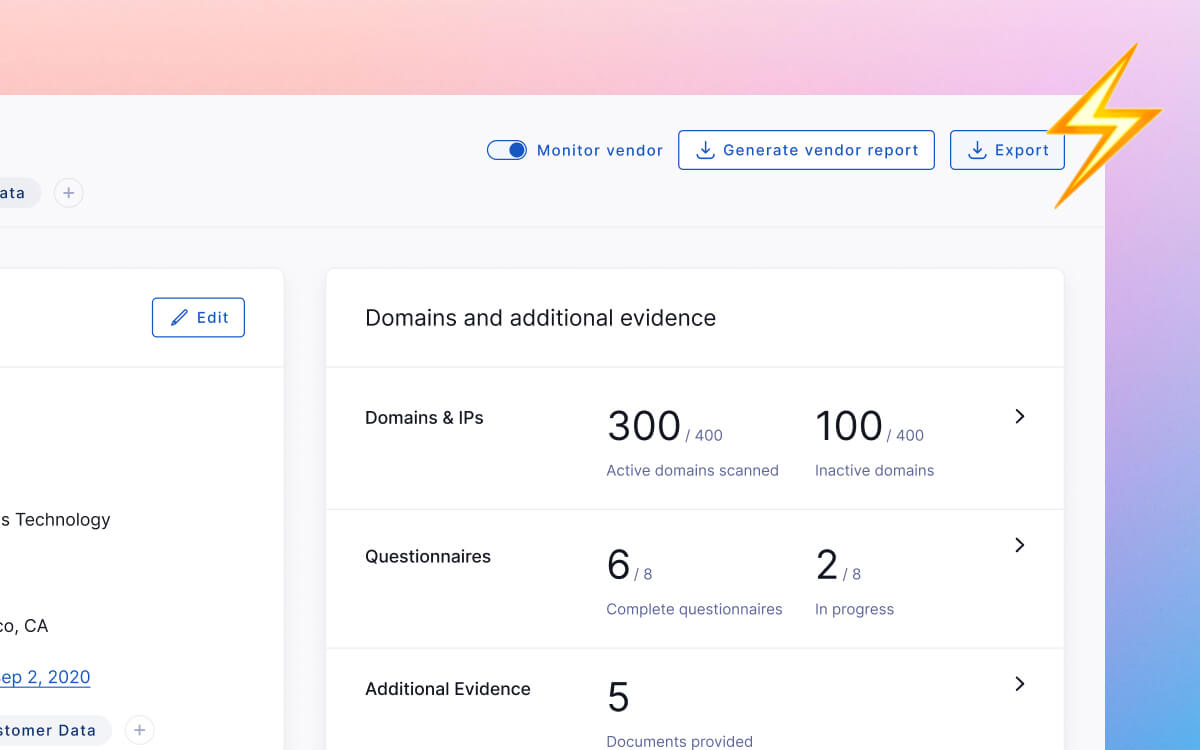Click the 300 active domains count
This screenshot has height=750, width=1200.
[644, 426]
